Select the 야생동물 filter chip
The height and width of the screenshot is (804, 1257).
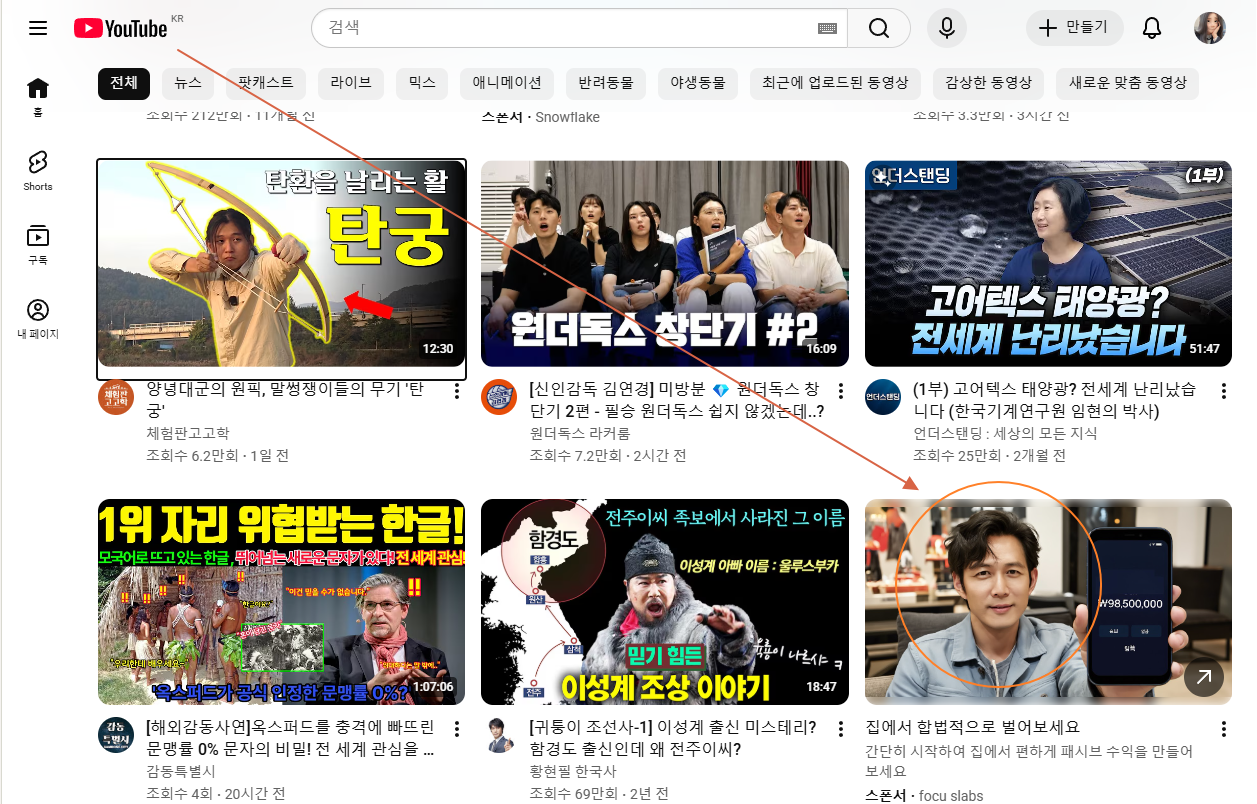[698, 83]
